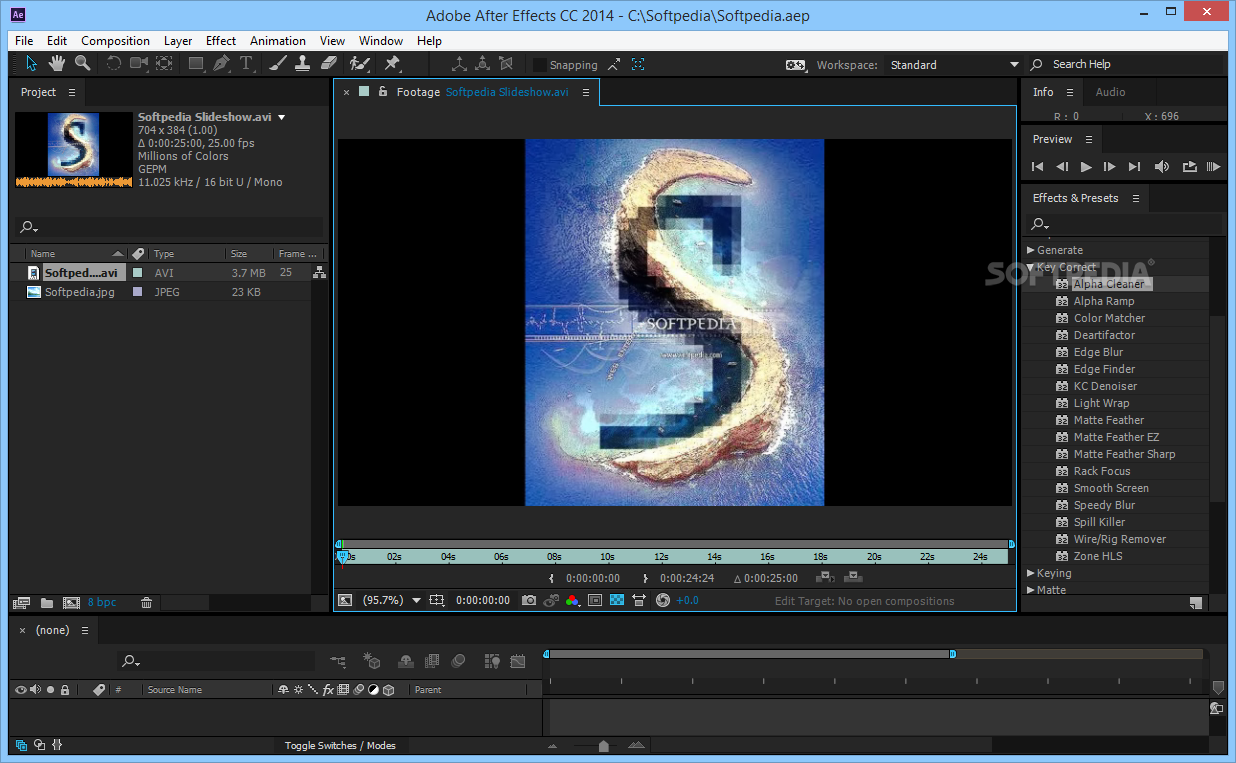Open the magnification ratio dropdown (95.7%)

(392, 601)
